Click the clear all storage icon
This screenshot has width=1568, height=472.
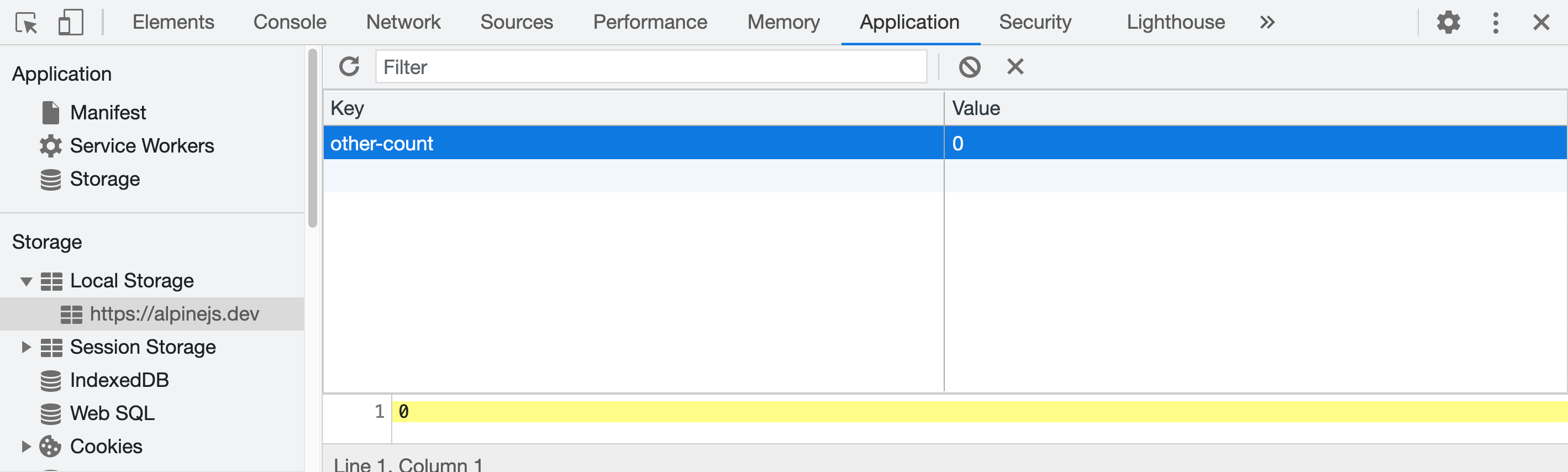[969, 66]
